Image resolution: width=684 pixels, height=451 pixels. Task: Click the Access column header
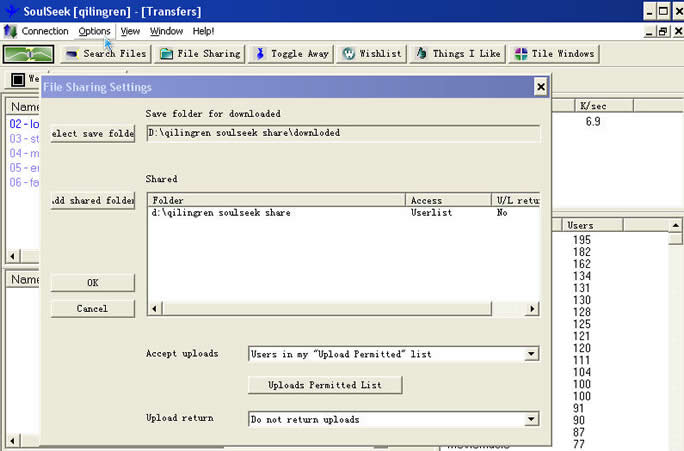[448, 200]
